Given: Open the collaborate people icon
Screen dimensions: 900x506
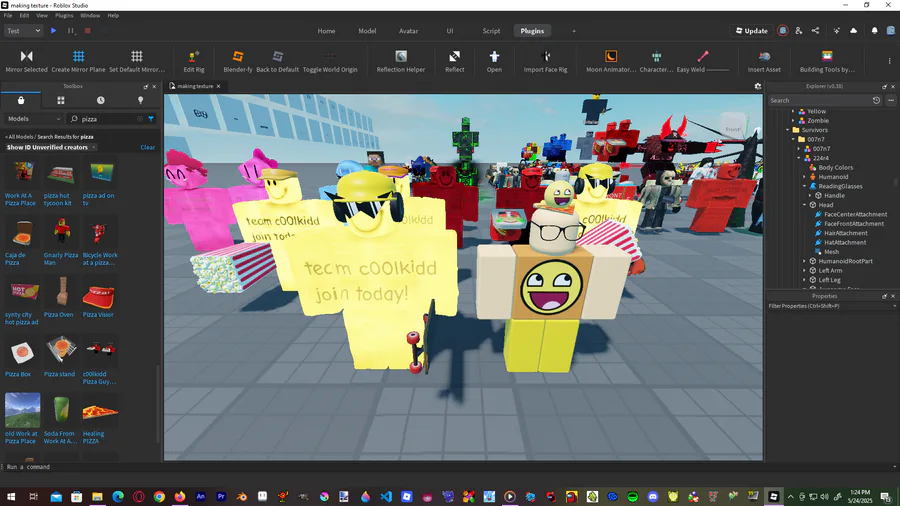Looking at the screenshot, I should tap(798, 31).
